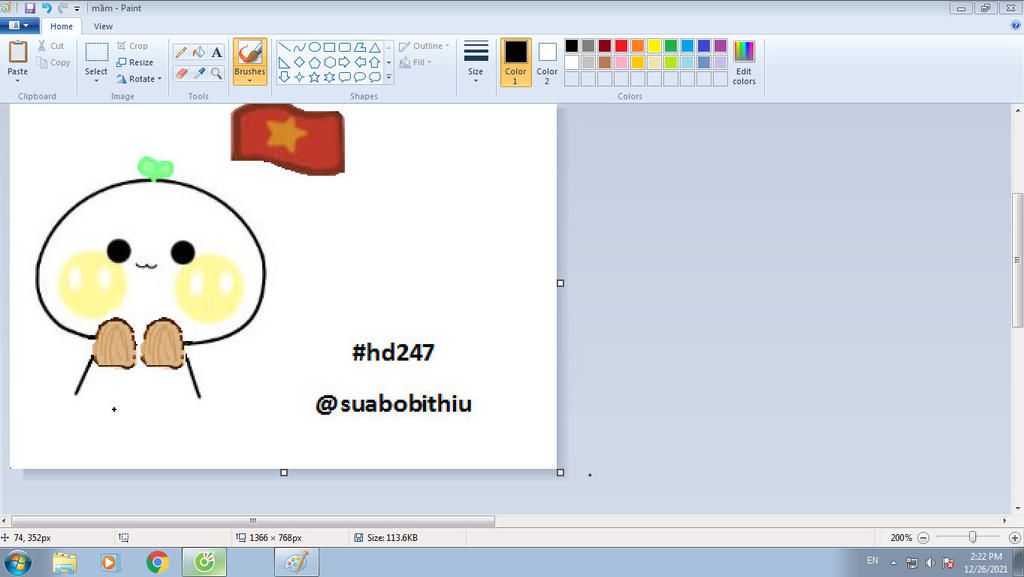Screen dimensions: 1024x577
Task: Select the Magnifier tool
Action: coord(216,73)
